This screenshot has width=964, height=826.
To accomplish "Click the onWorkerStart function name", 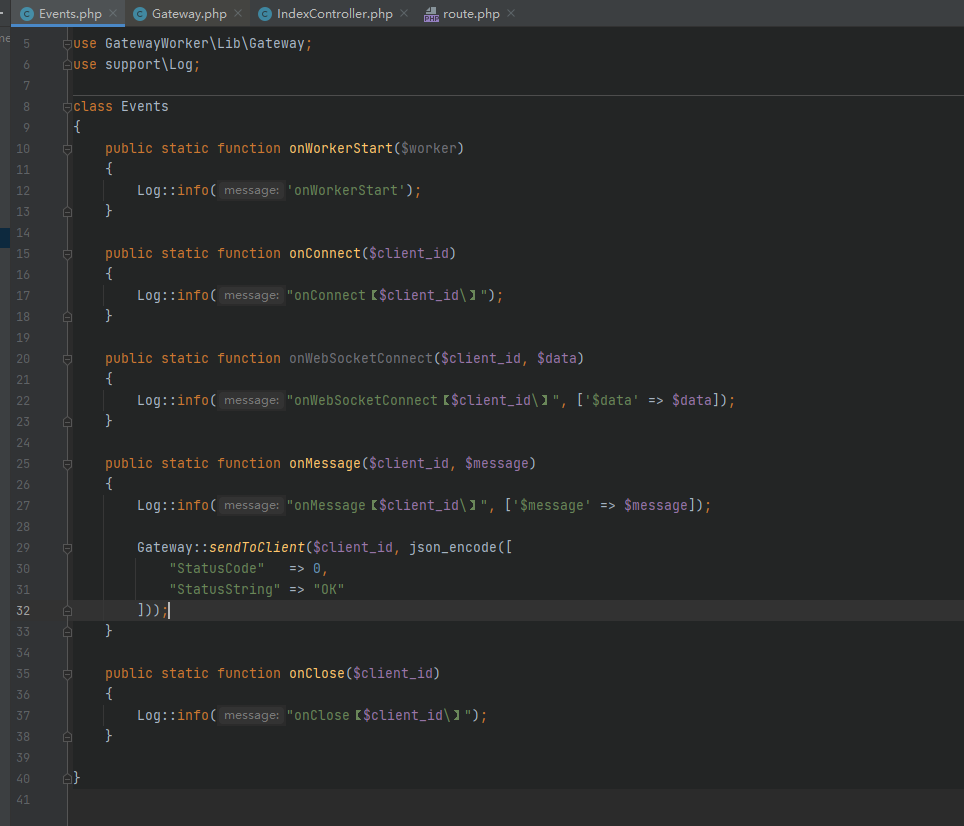I will click(x=341, y=148).
